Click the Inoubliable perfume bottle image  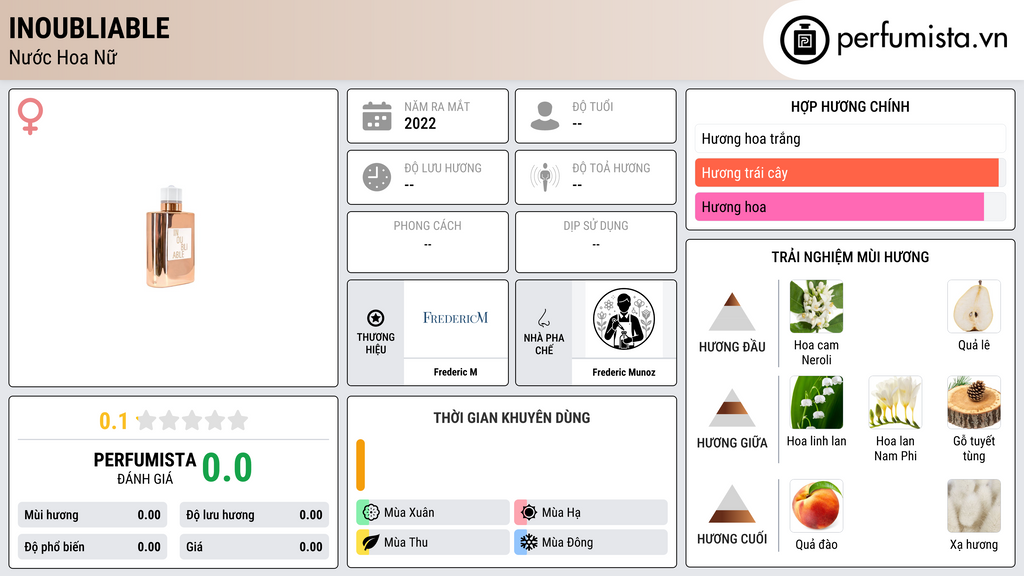click(170, 237)
